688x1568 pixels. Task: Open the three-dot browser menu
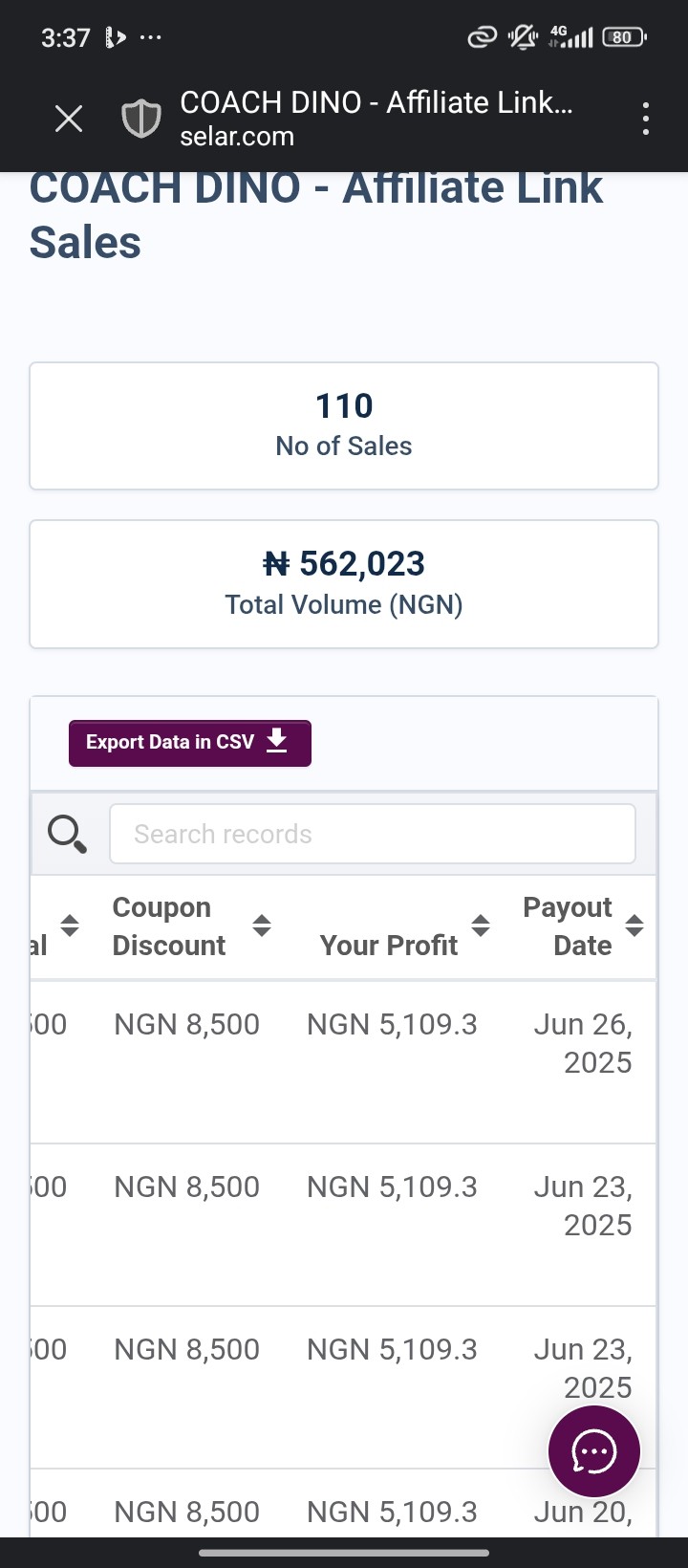(x=646, y=120)
